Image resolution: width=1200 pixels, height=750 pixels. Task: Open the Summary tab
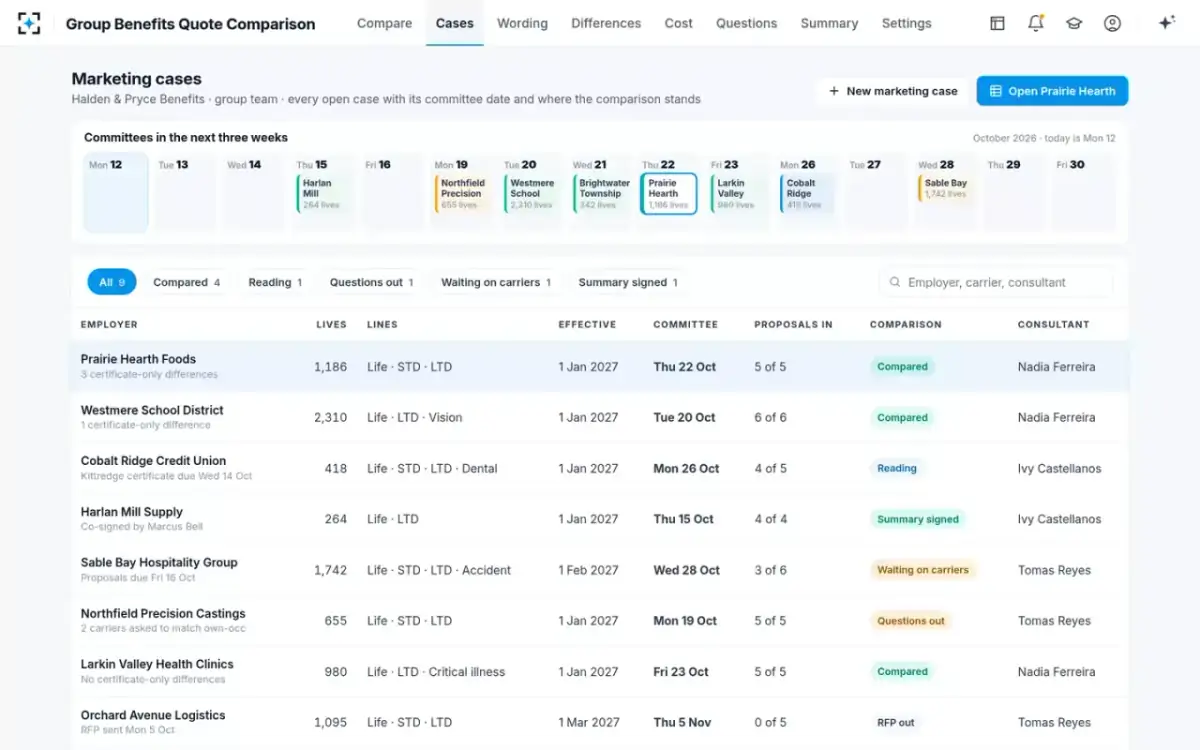829,23
